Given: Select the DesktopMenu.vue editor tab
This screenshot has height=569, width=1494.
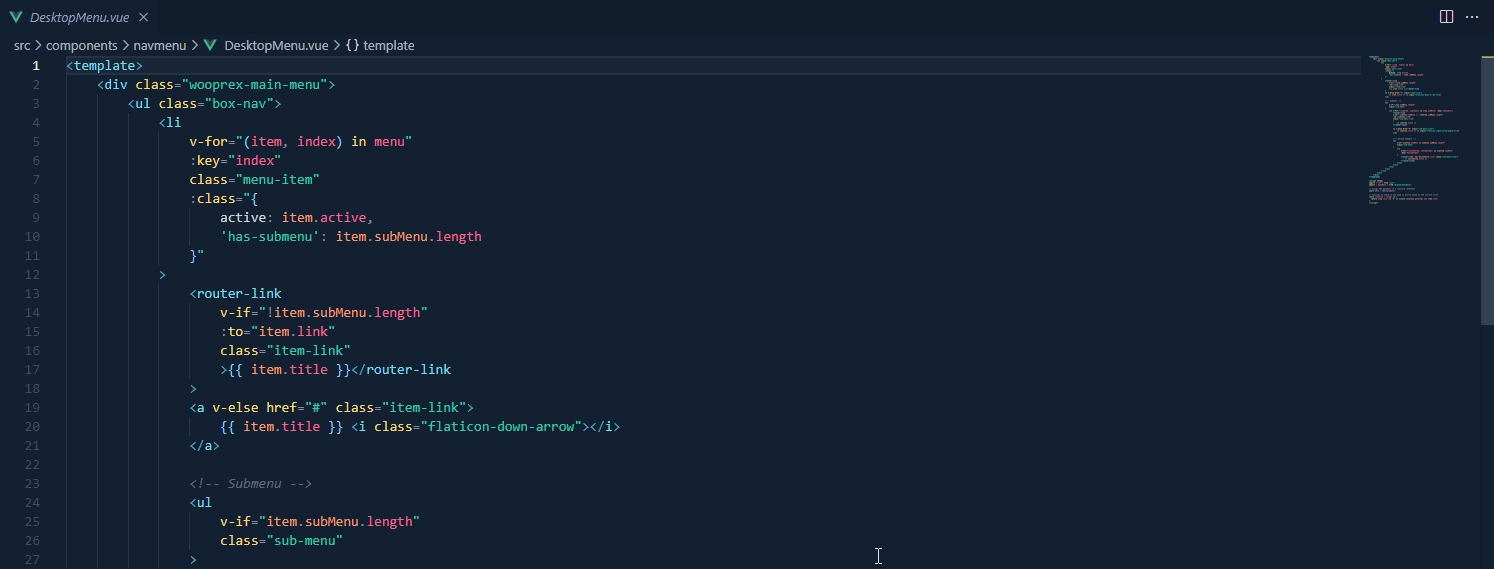Looking at the screenshot, I should pyautogui.click(x=79, y=18).
